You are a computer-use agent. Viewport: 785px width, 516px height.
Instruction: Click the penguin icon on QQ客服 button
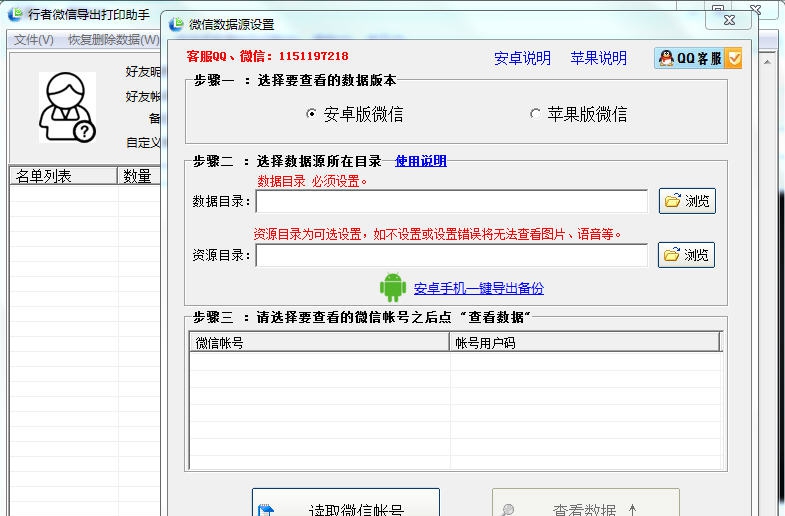[666, 58]
